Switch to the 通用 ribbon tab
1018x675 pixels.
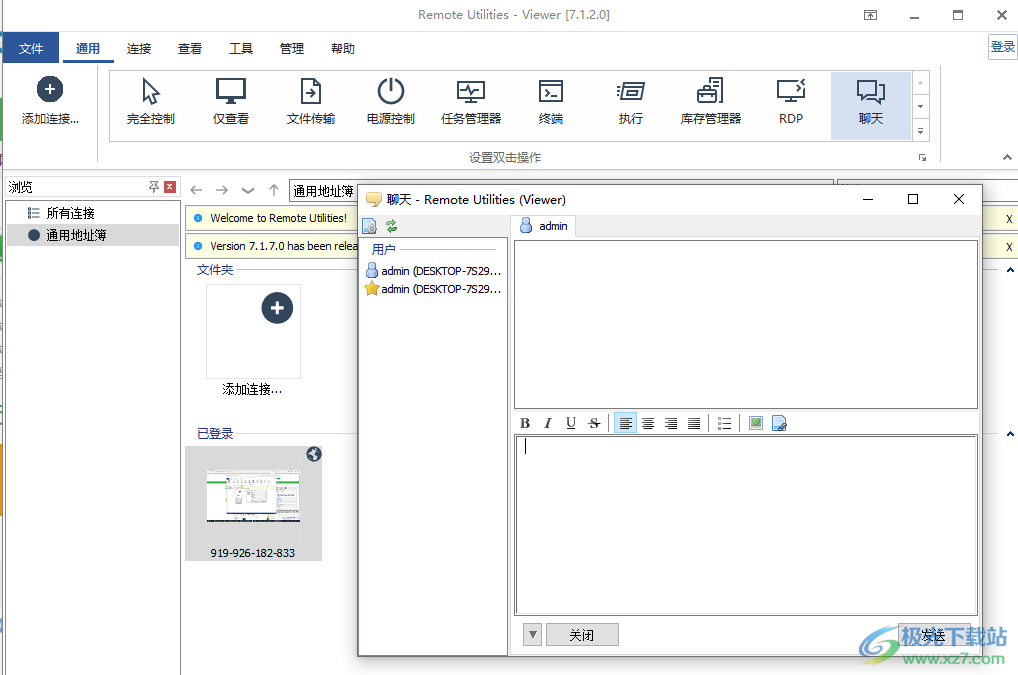click(88, 48)
